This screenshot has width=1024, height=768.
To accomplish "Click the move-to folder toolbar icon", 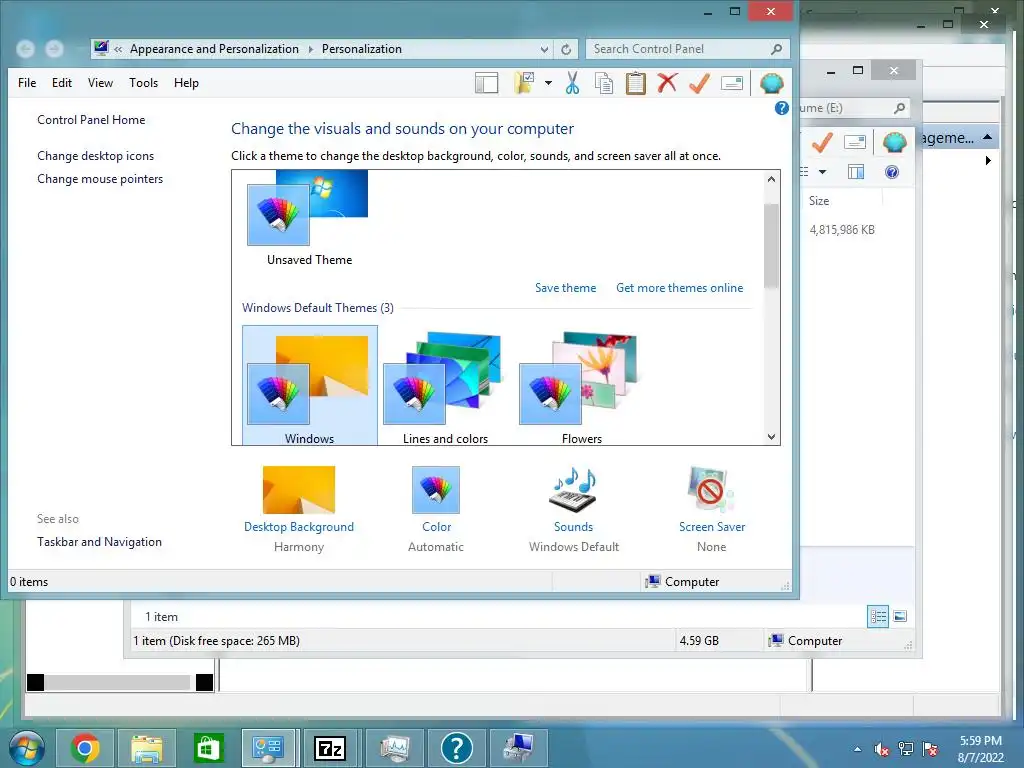I will (524, 83).
